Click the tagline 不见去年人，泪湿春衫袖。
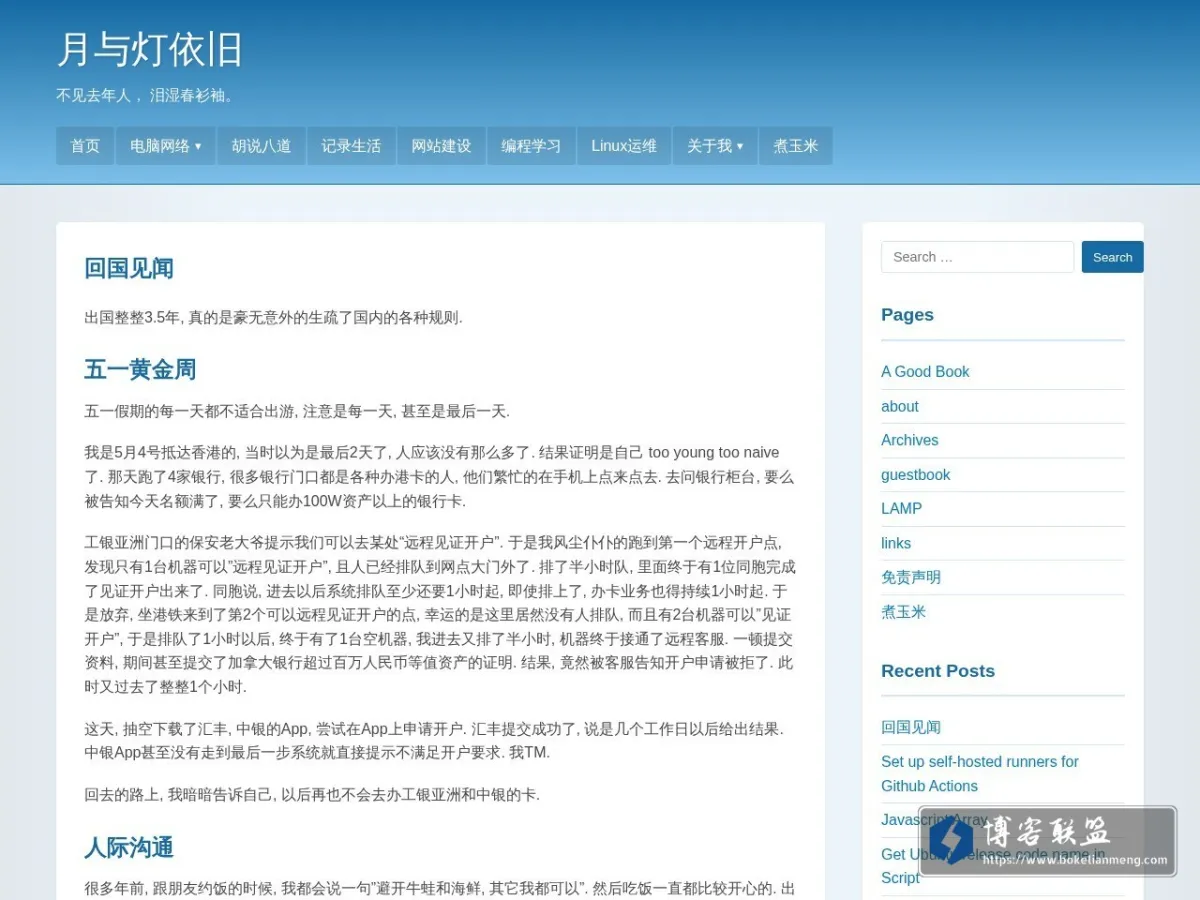This screenshot has height=900, width=1200. pos(147,95)
